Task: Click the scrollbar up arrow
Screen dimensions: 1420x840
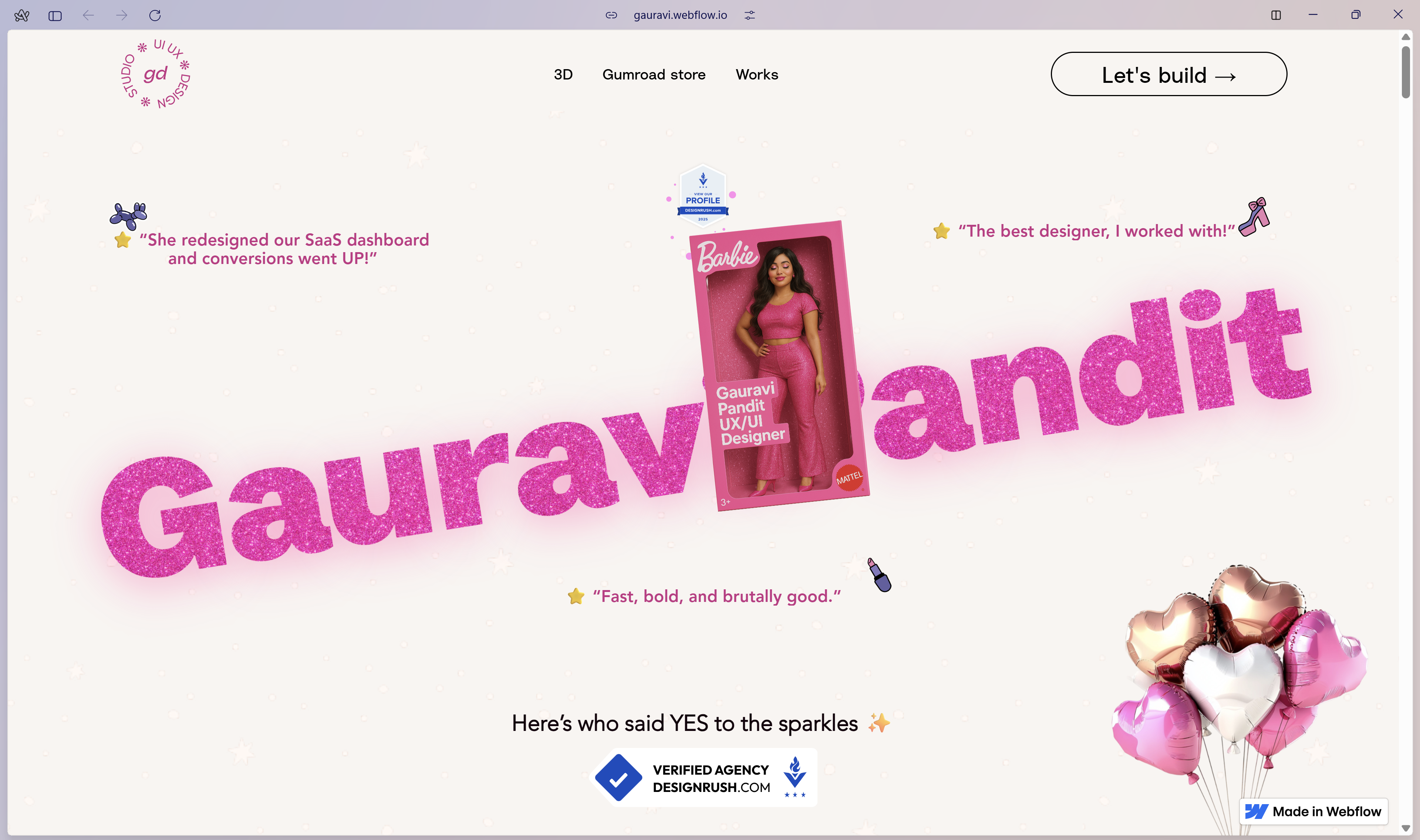Action: tap(1406, 37)
